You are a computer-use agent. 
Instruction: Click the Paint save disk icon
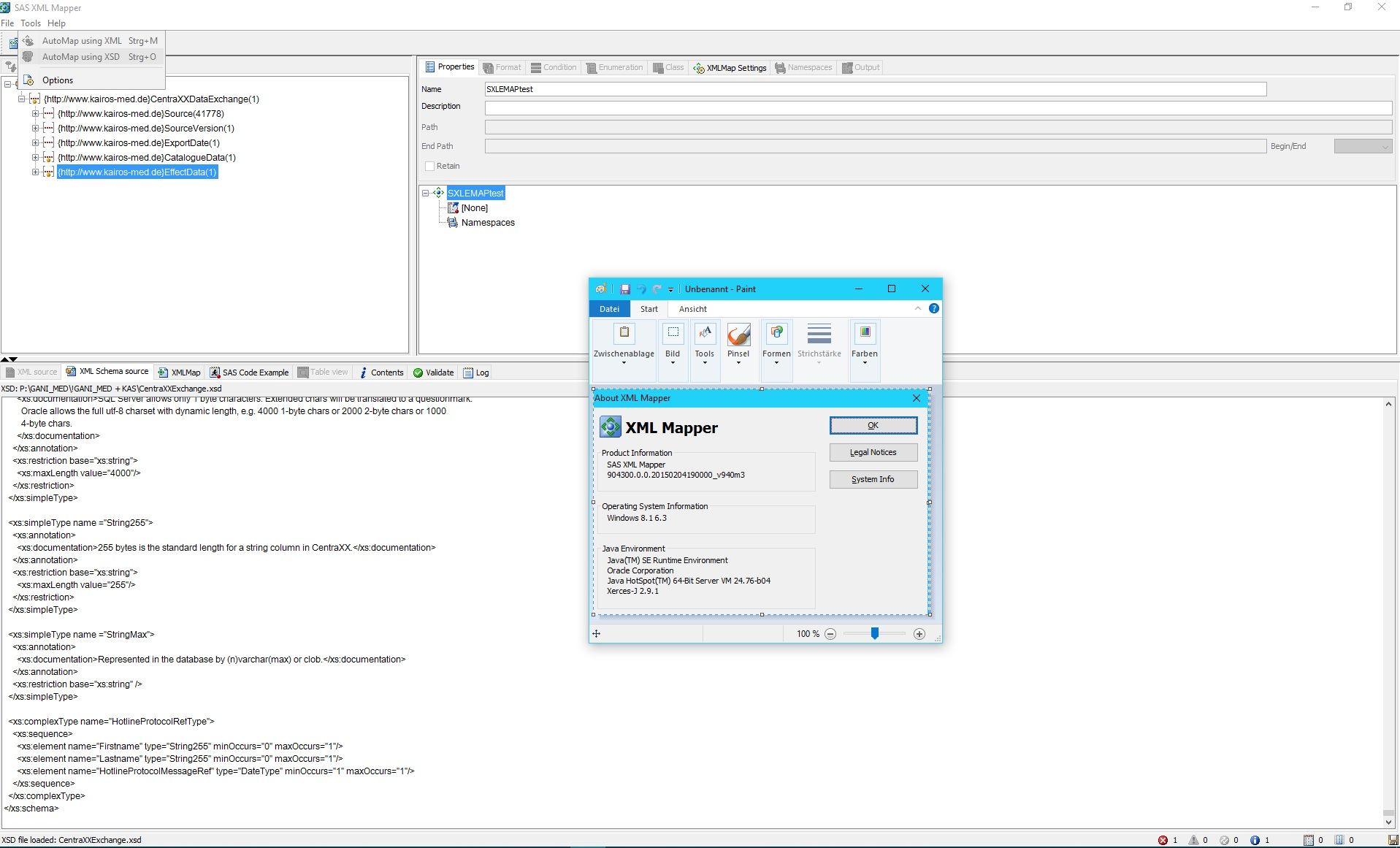[x=624, y=289]
